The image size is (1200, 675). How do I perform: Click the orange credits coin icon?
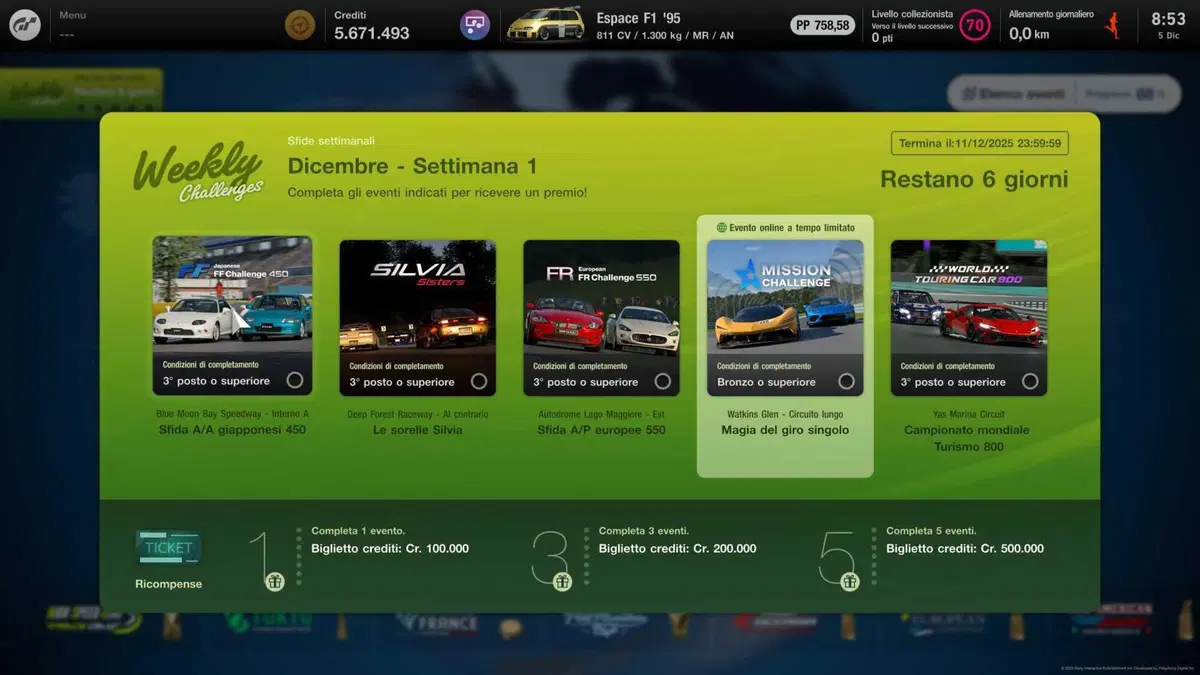(300, 25)
